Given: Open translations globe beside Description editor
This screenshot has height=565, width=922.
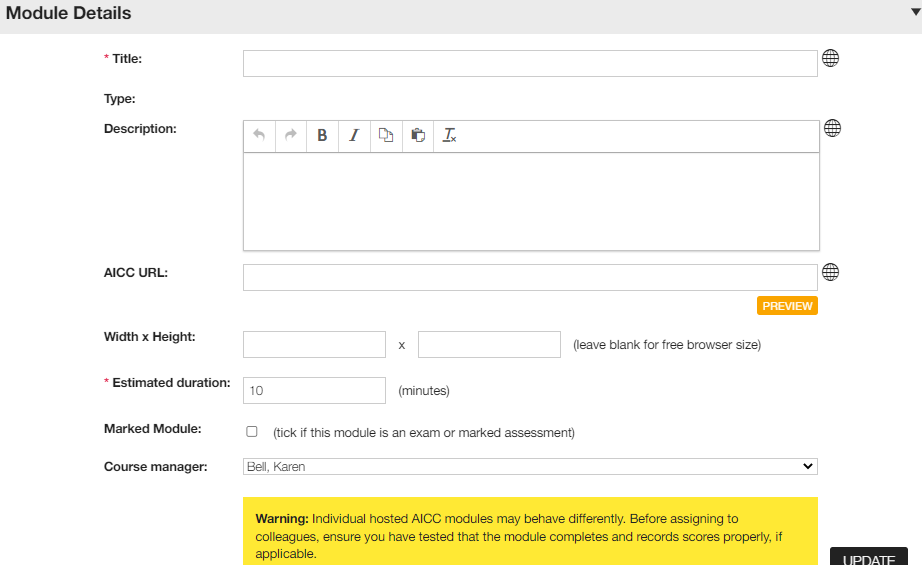Looking at the screenshot, I should [x=832, y=128].
